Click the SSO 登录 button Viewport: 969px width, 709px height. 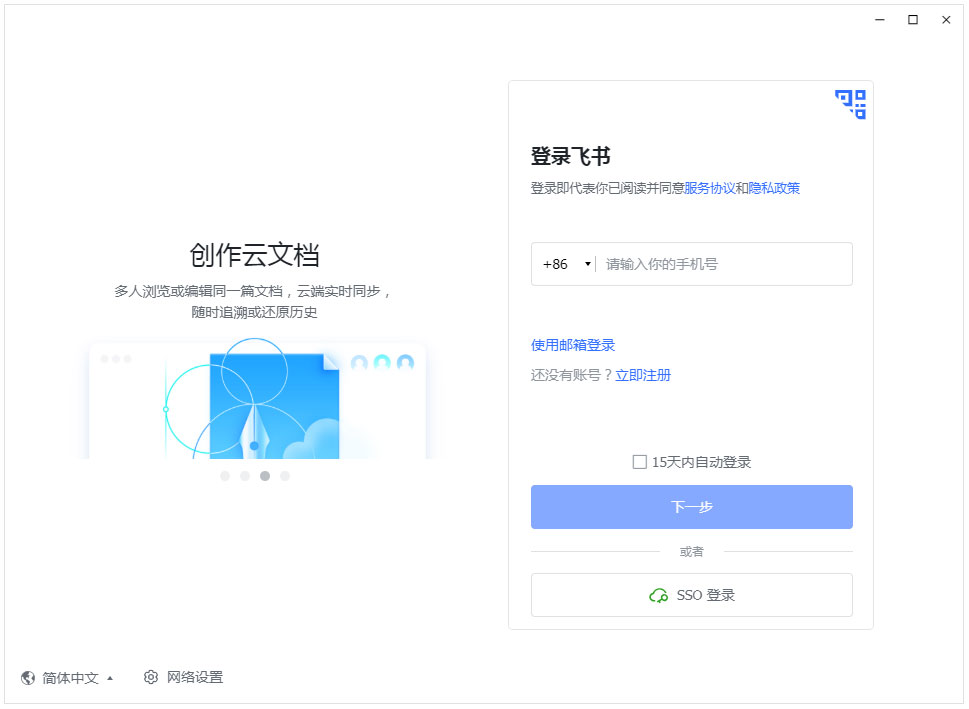[691, 595]
